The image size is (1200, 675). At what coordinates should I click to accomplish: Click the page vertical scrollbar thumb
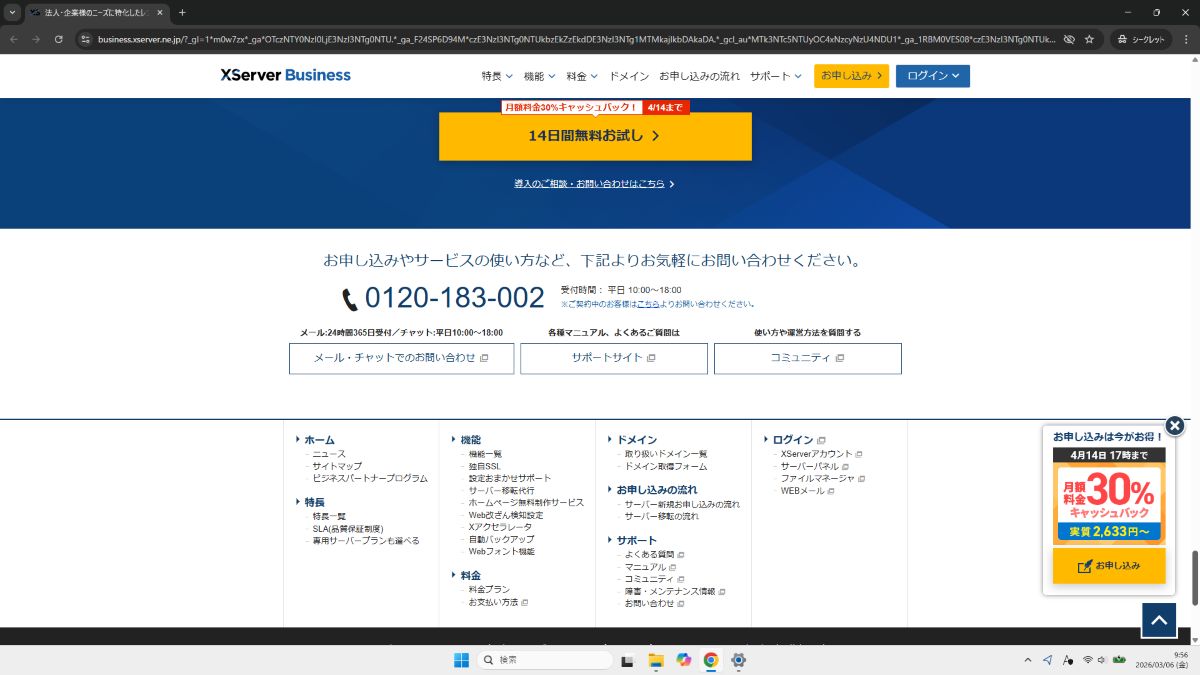1194,576
